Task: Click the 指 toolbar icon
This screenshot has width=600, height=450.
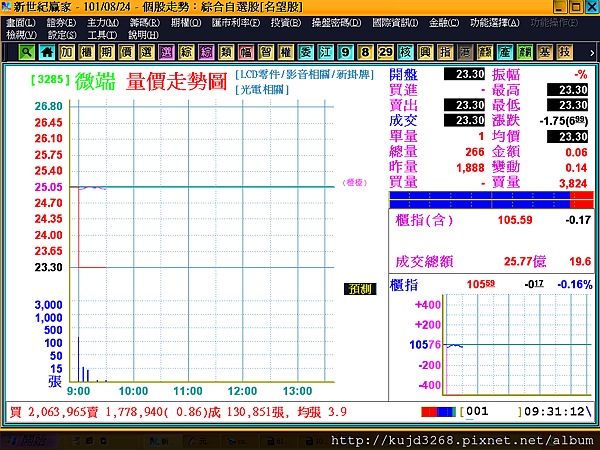Action: [x=445, y=52]
